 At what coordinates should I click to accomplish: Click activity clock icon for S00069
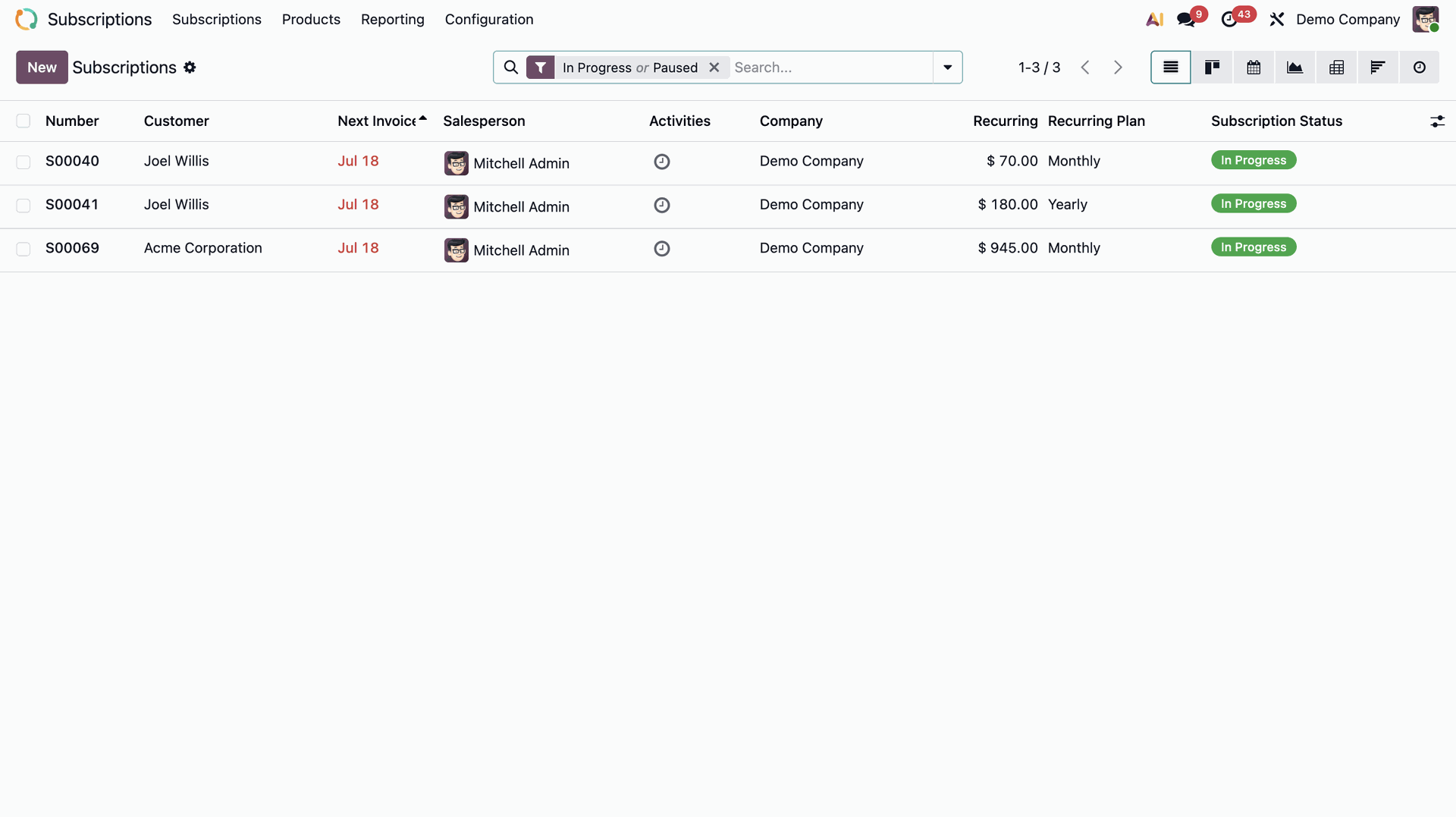click(662, 249)
